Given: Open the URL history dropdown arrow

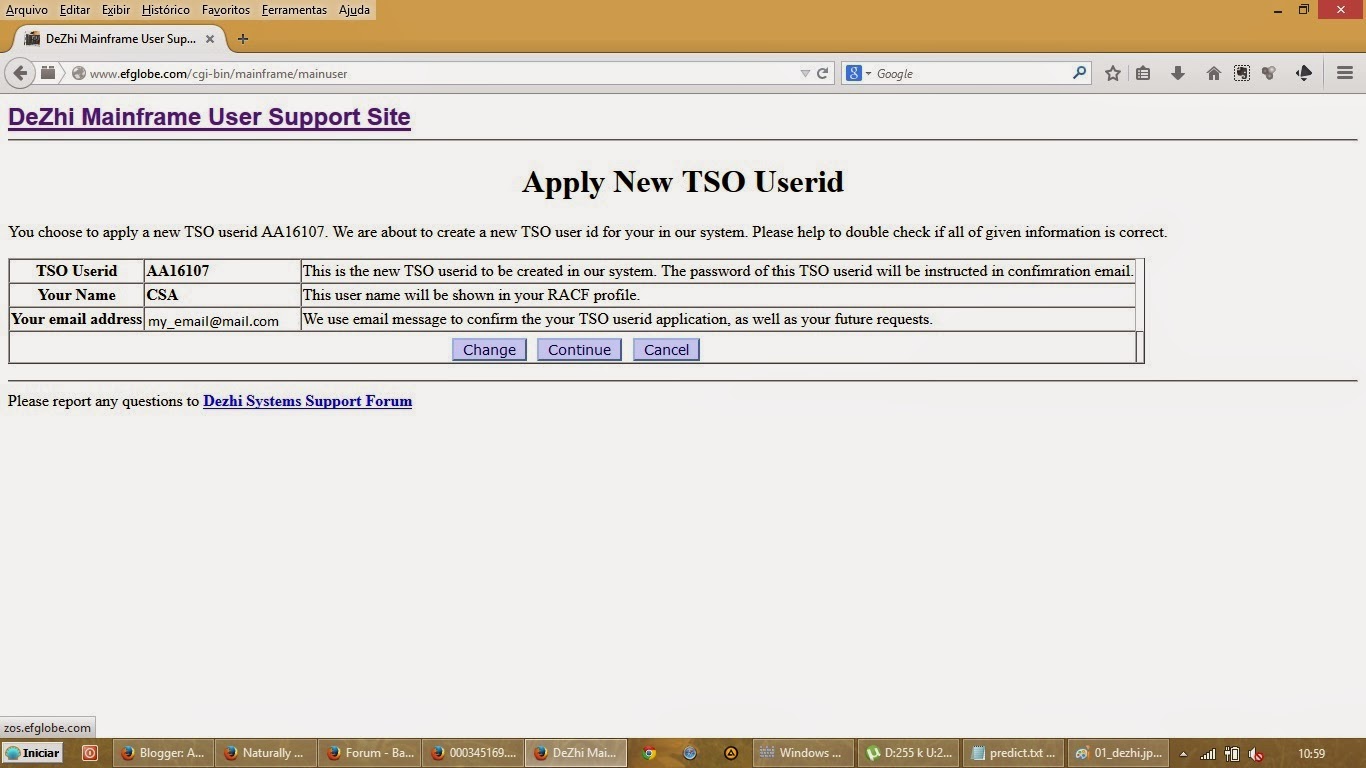Looking at the screenshot, I should tap(805, 73).
